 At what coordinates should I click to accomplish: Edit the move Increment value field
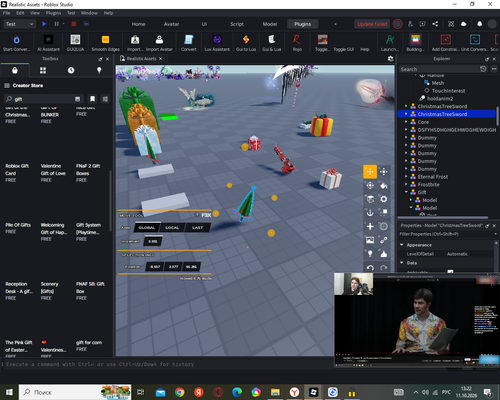[153, 241]
